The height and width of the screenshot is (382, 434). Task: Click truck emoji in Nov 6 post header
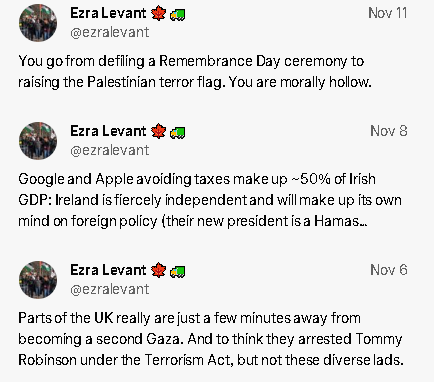pyautogui.click(x=178, y=272)
